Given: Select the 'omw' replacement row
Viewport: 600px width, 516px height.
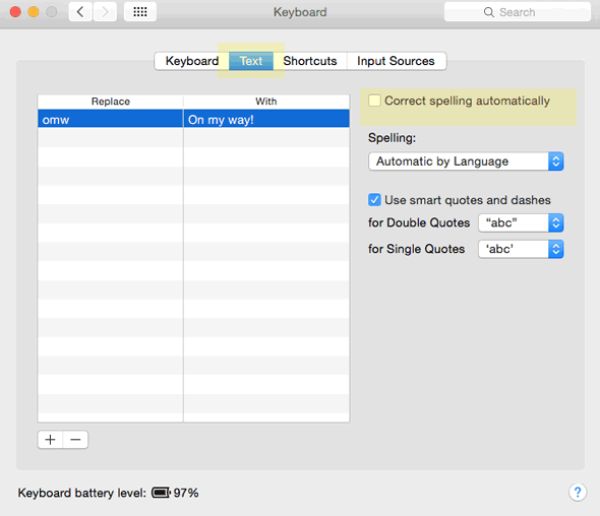Looking at the screenshot, I should tap(110, 119).
